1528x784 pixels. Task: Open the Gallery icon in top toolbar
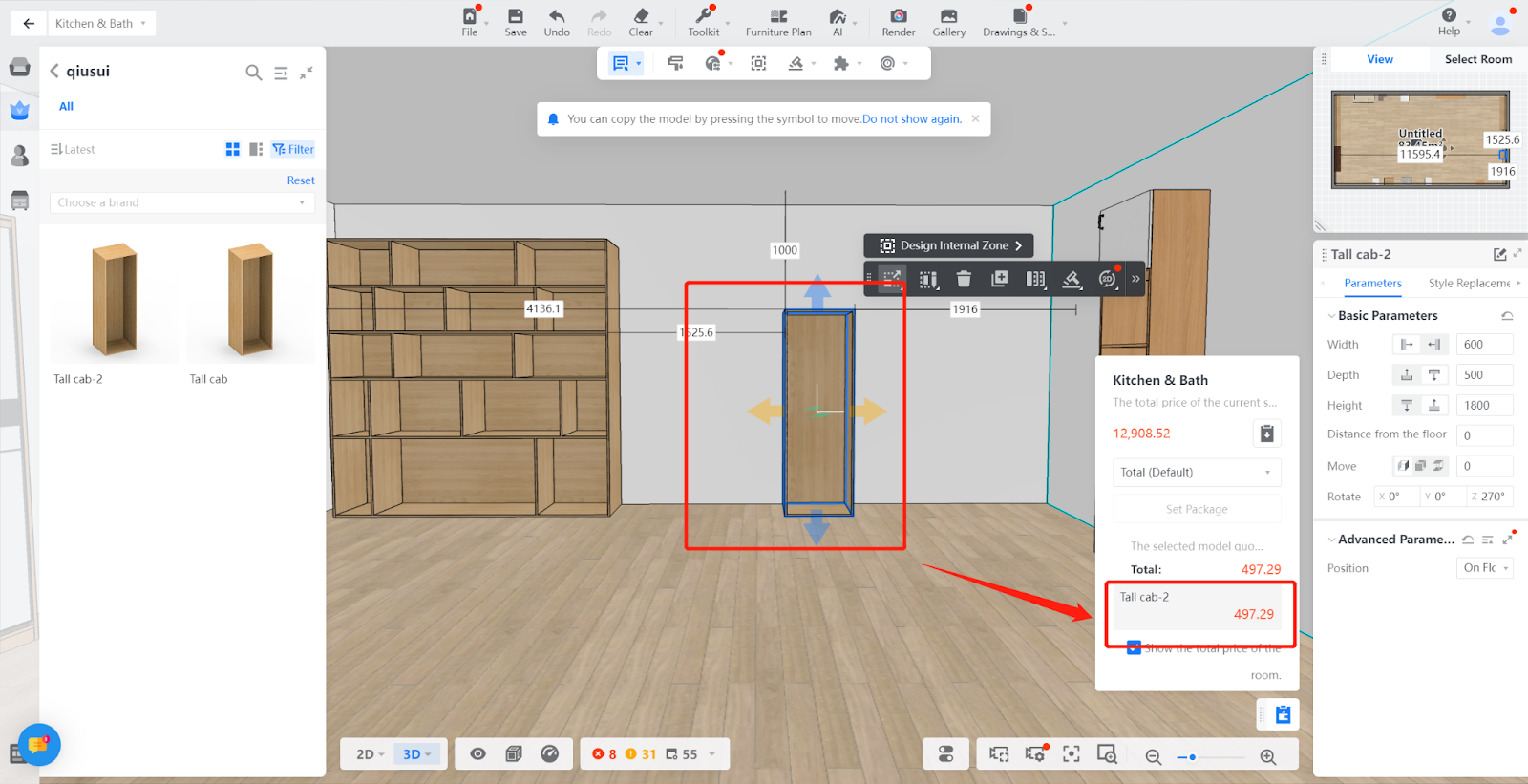click(x=948, y=16)
